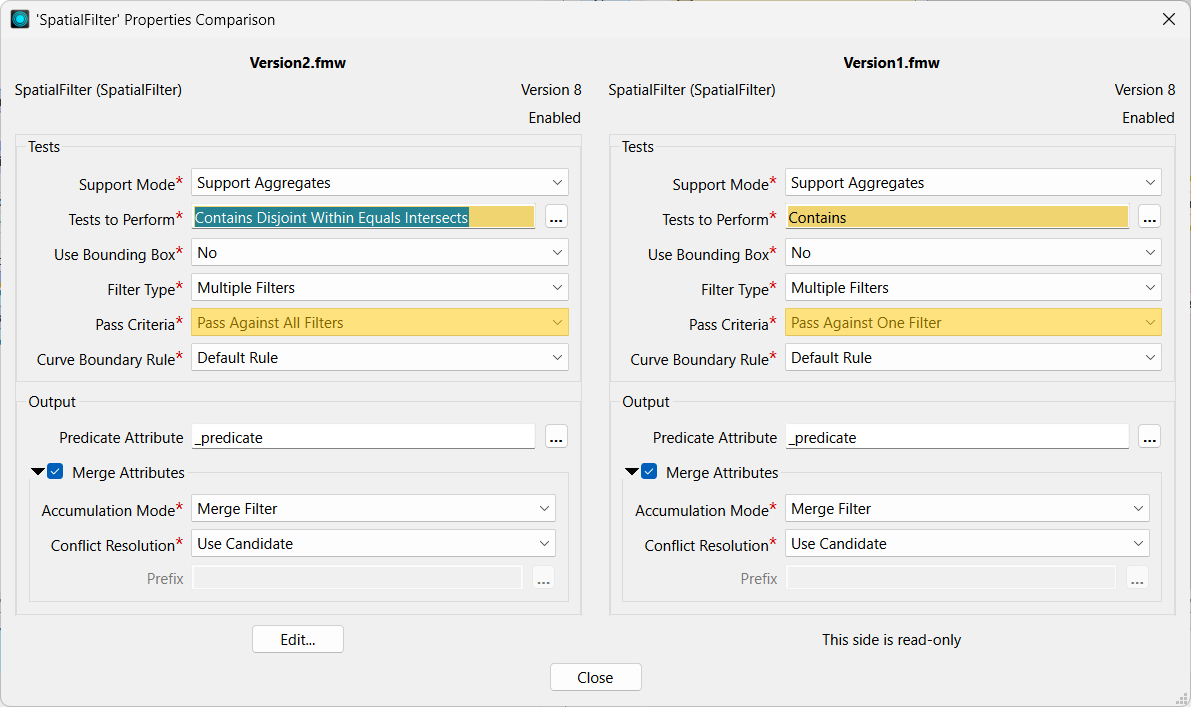
Task: Open Version1 Filter Type dropdown
Action: [x=973, y=287]
